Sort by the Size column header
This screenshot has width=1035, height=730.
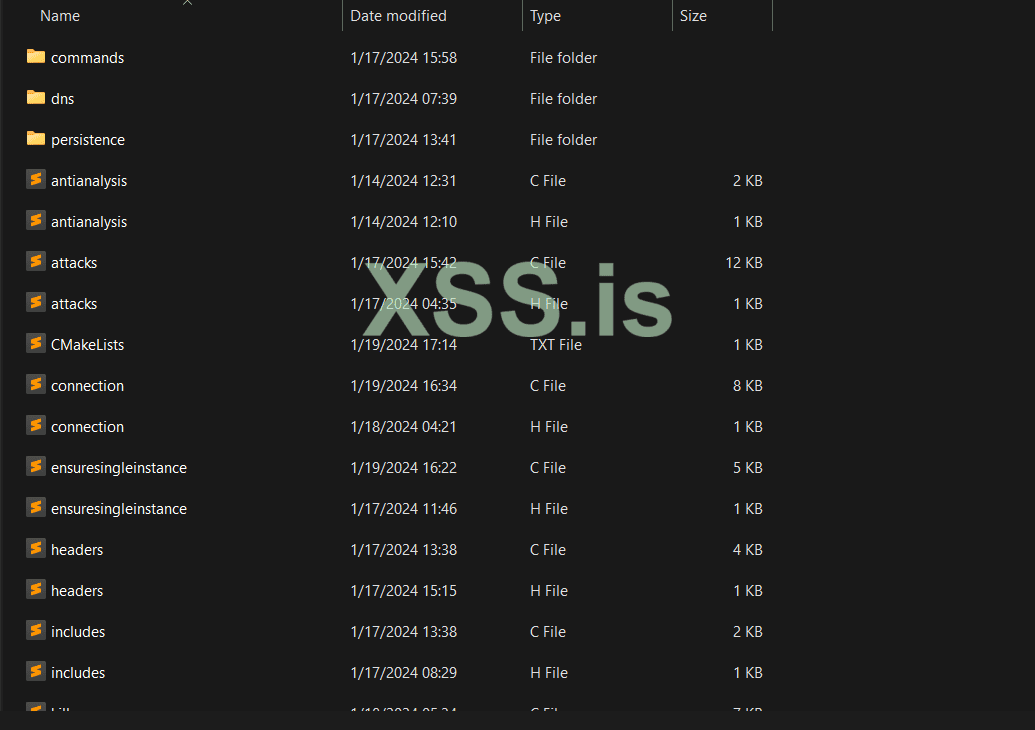[x=693, y=16]
